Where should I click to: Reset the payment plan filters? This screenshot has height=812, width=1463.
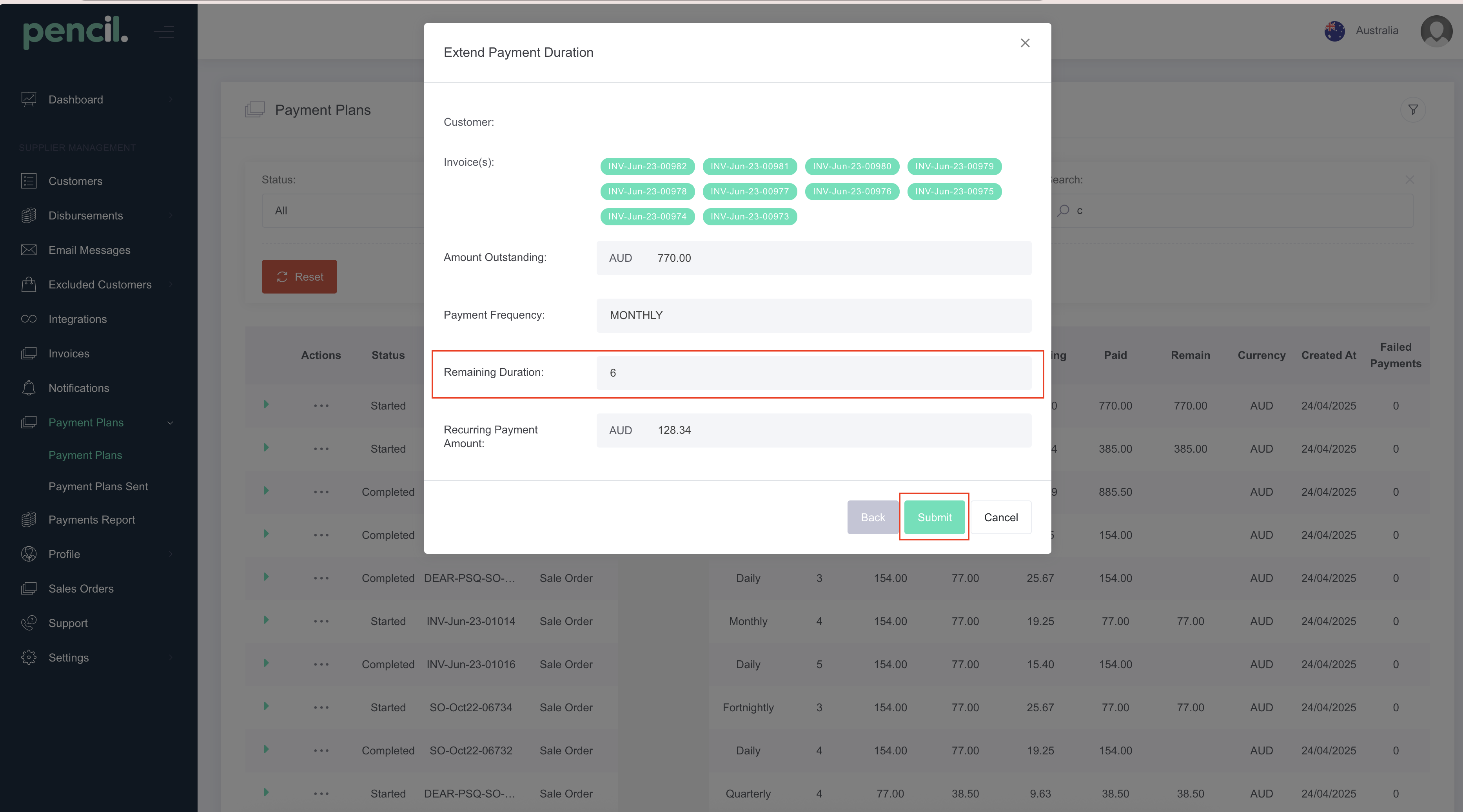click(299, 277)
